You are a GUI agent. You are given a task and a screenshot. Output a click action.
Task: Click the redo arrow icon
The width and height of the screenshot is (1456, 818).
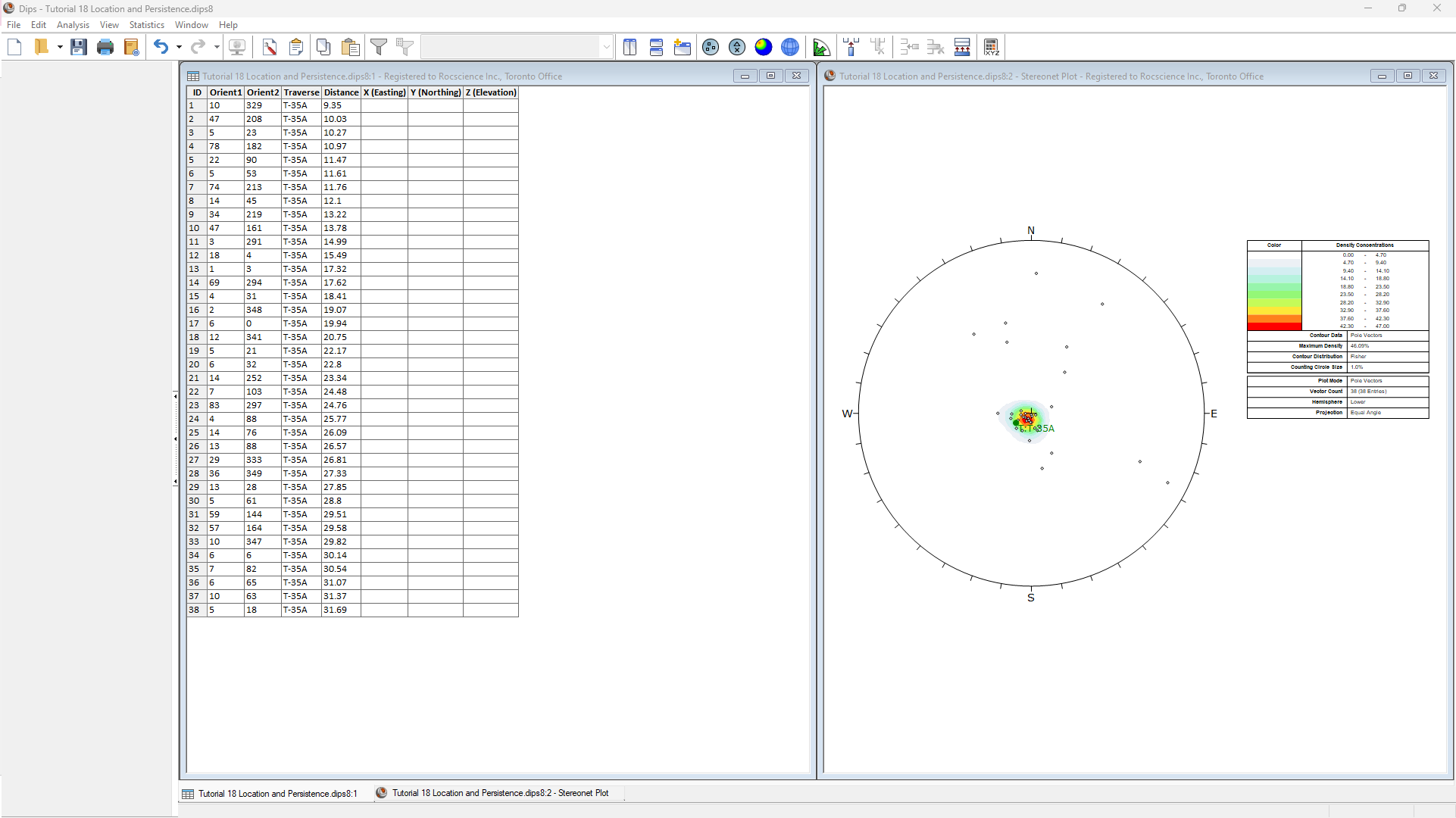tap(198, 47)
